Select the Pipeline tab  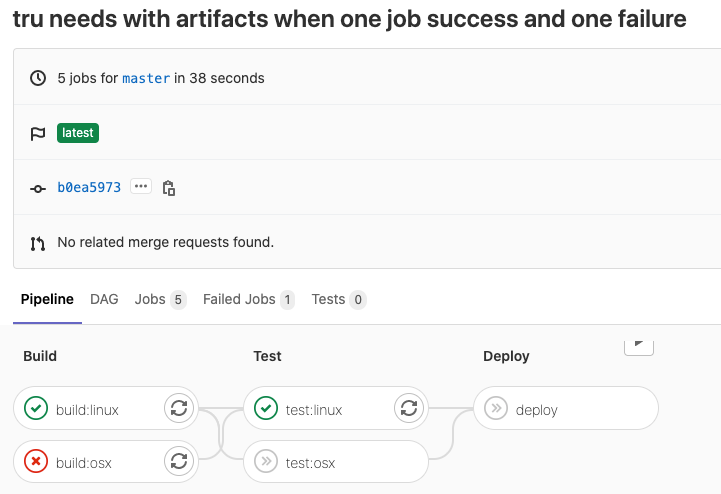[x=47, y=299]
